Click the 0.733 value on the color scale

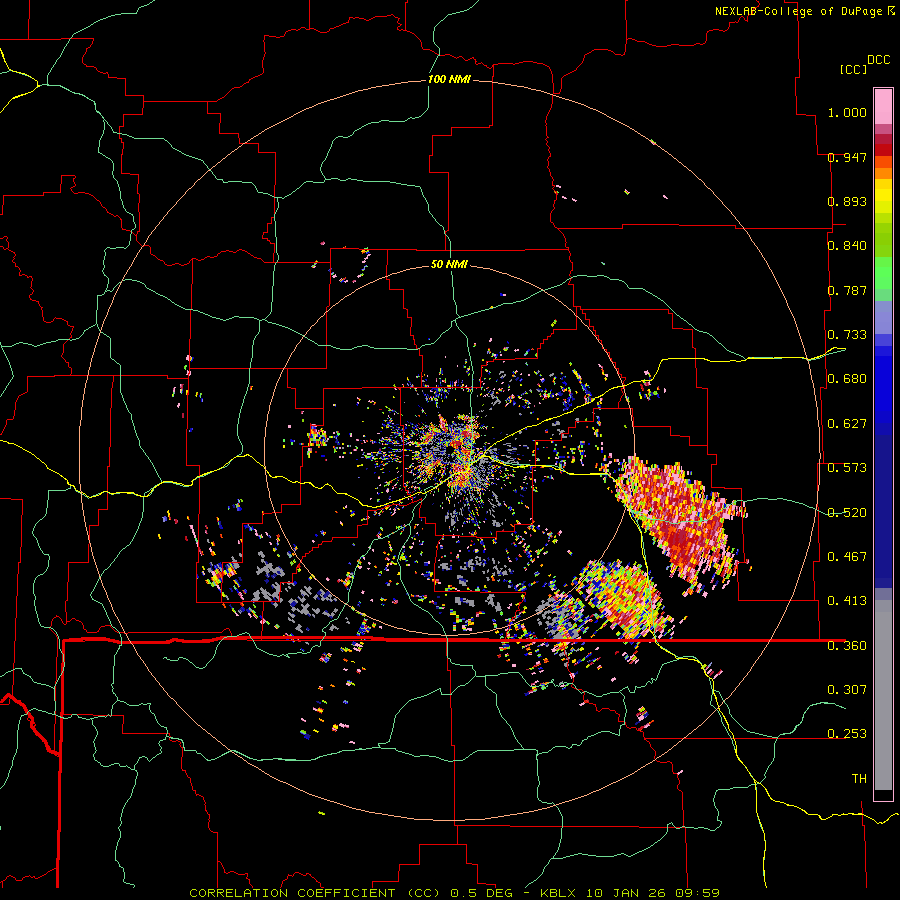[847, 335]
